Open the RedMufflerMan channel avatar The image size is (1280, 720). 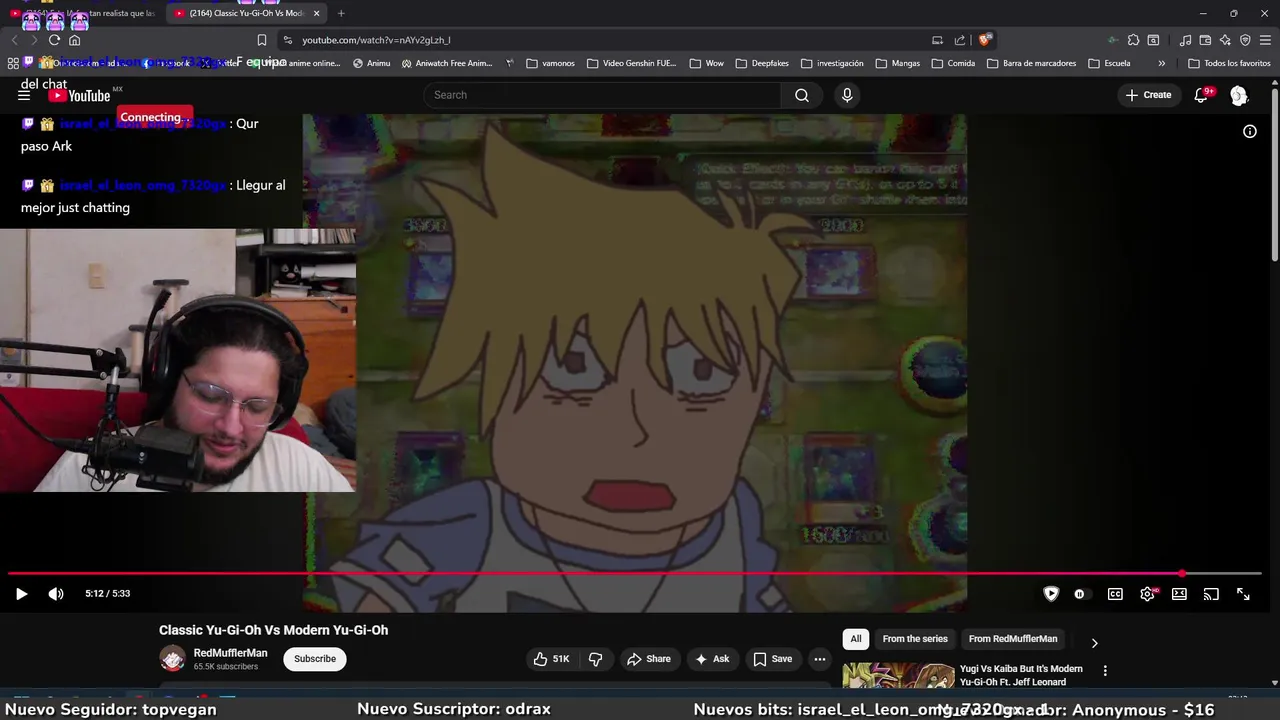pos(172,659)
